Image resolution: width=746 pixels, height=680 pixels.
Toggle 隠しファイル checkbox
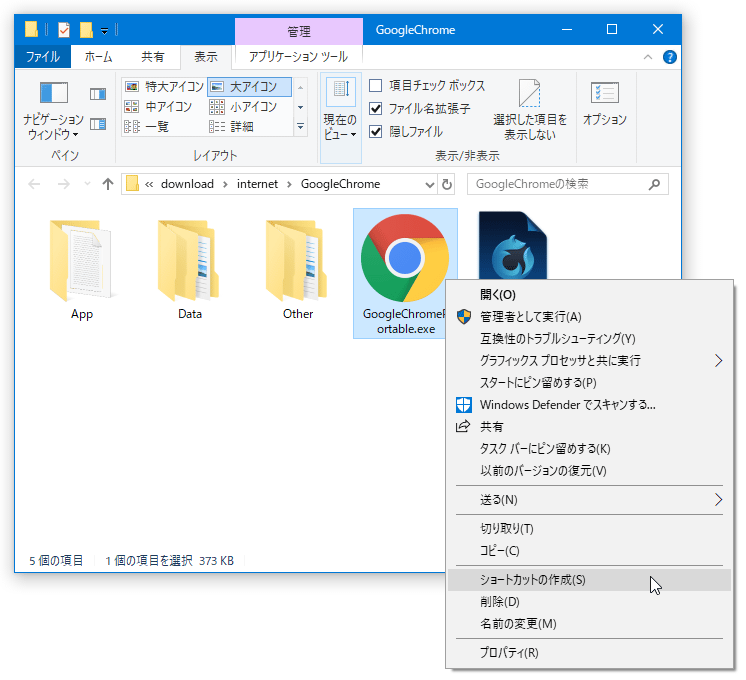coord(375,131)
